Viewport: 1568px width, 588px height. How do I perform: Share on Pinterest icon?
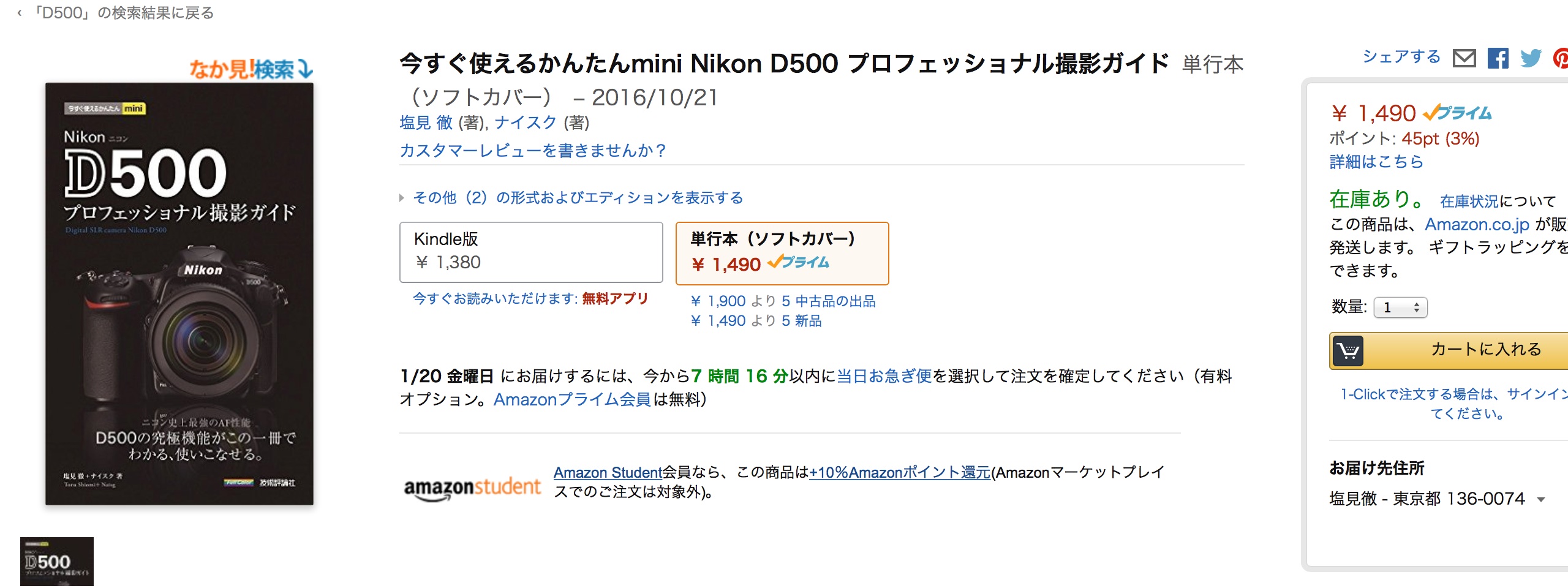(x=1561, y=58)
